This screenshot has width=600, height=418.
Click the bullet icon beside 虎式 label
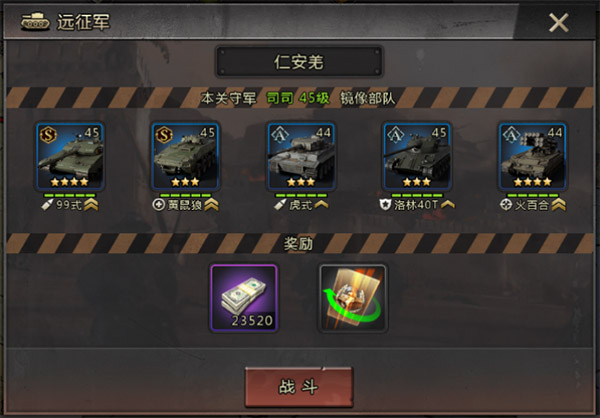280,205
